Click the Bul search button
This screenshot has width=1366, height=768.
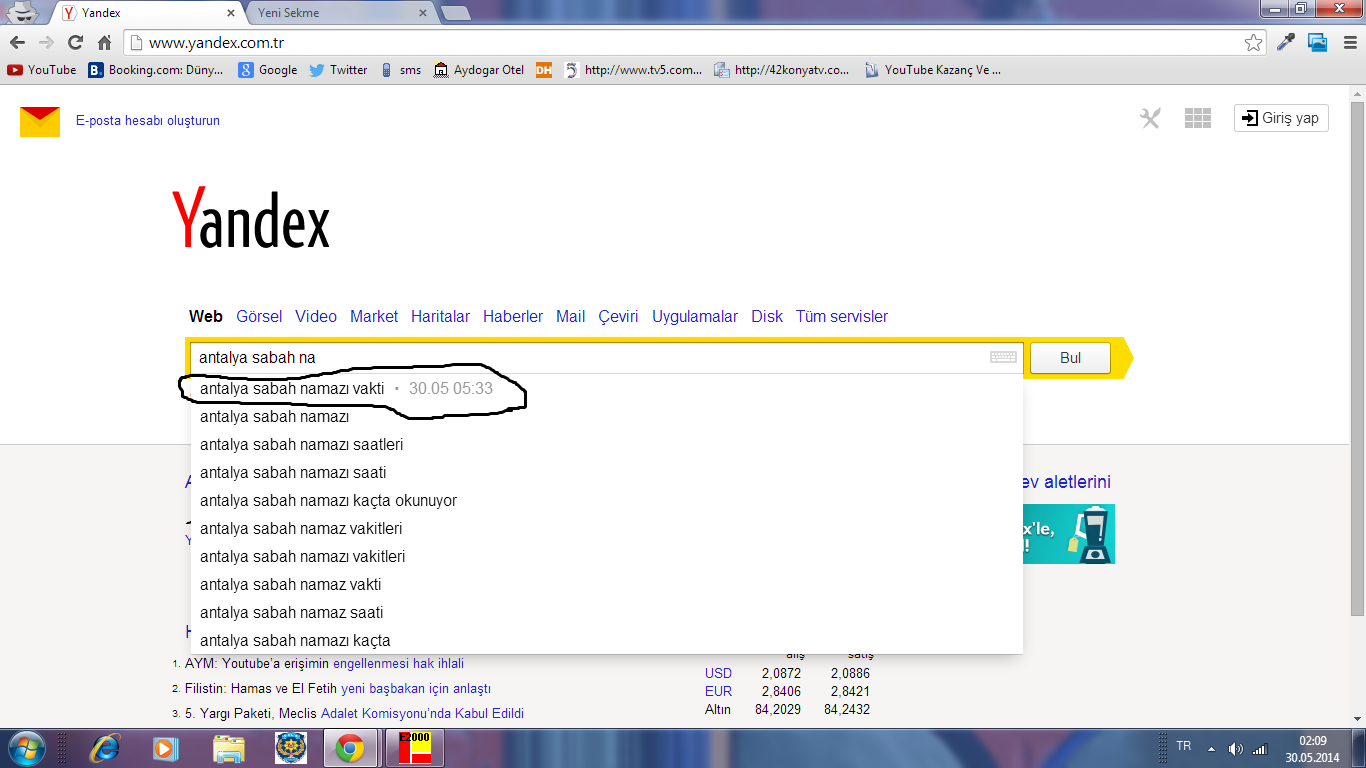pos(1070,358)
